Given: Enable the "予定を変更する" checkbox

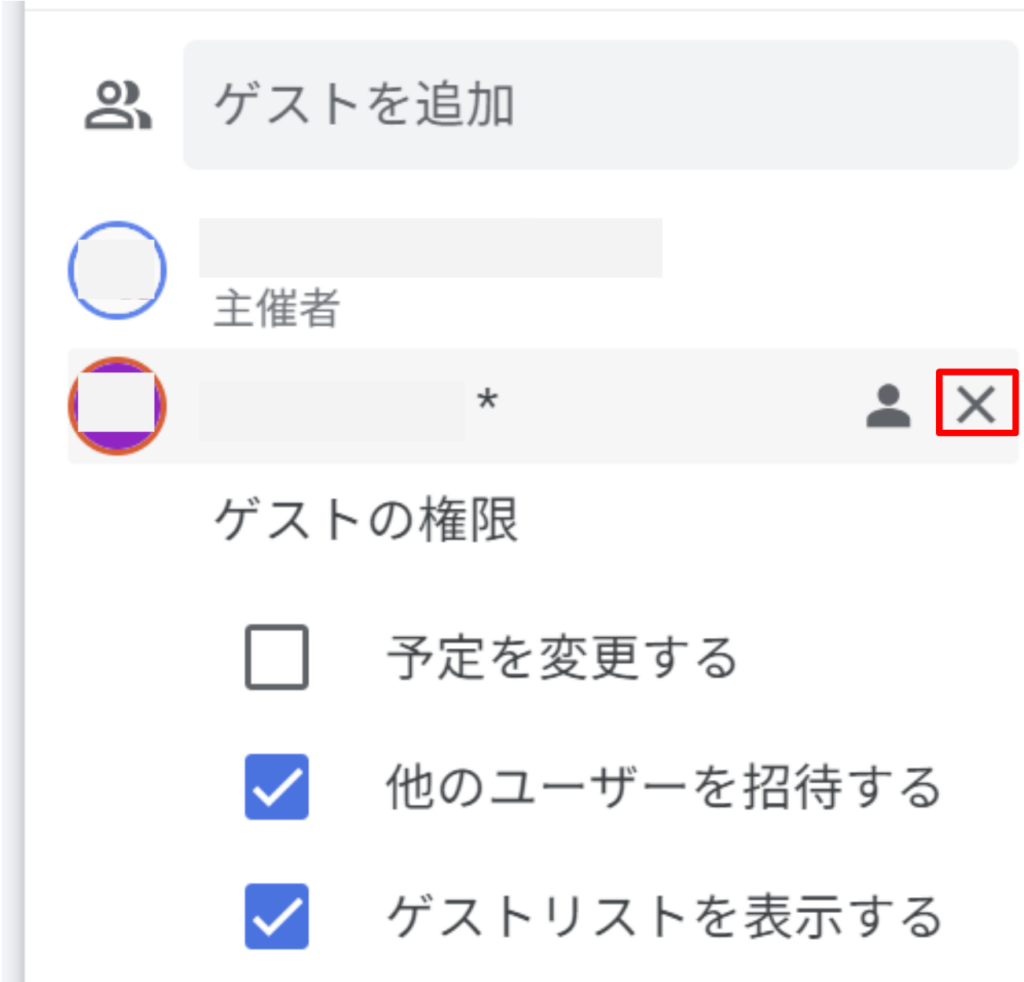Looking at the screenshot, I should (276, 657).
